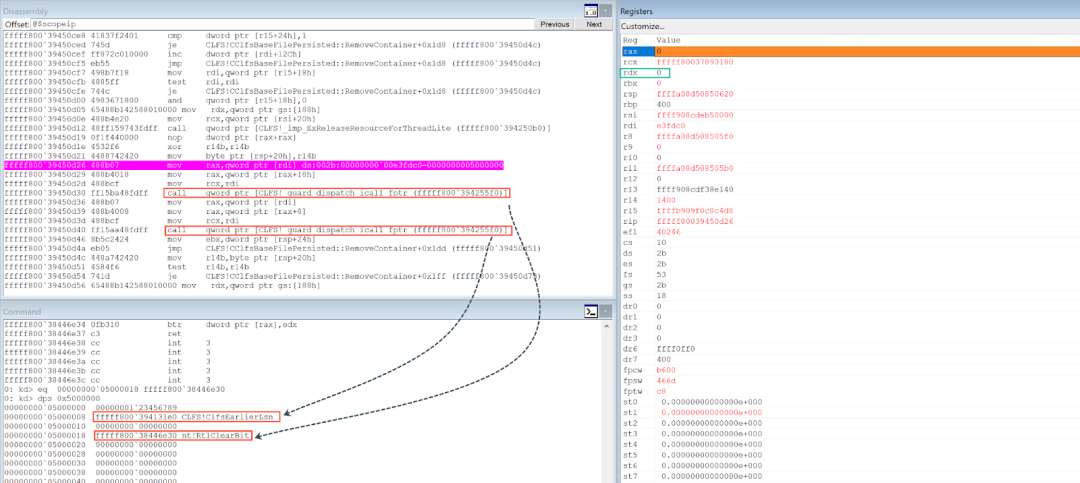Click the Command window terminal icon
This screenshot has width=1080, height=483.
pos(590,312)
